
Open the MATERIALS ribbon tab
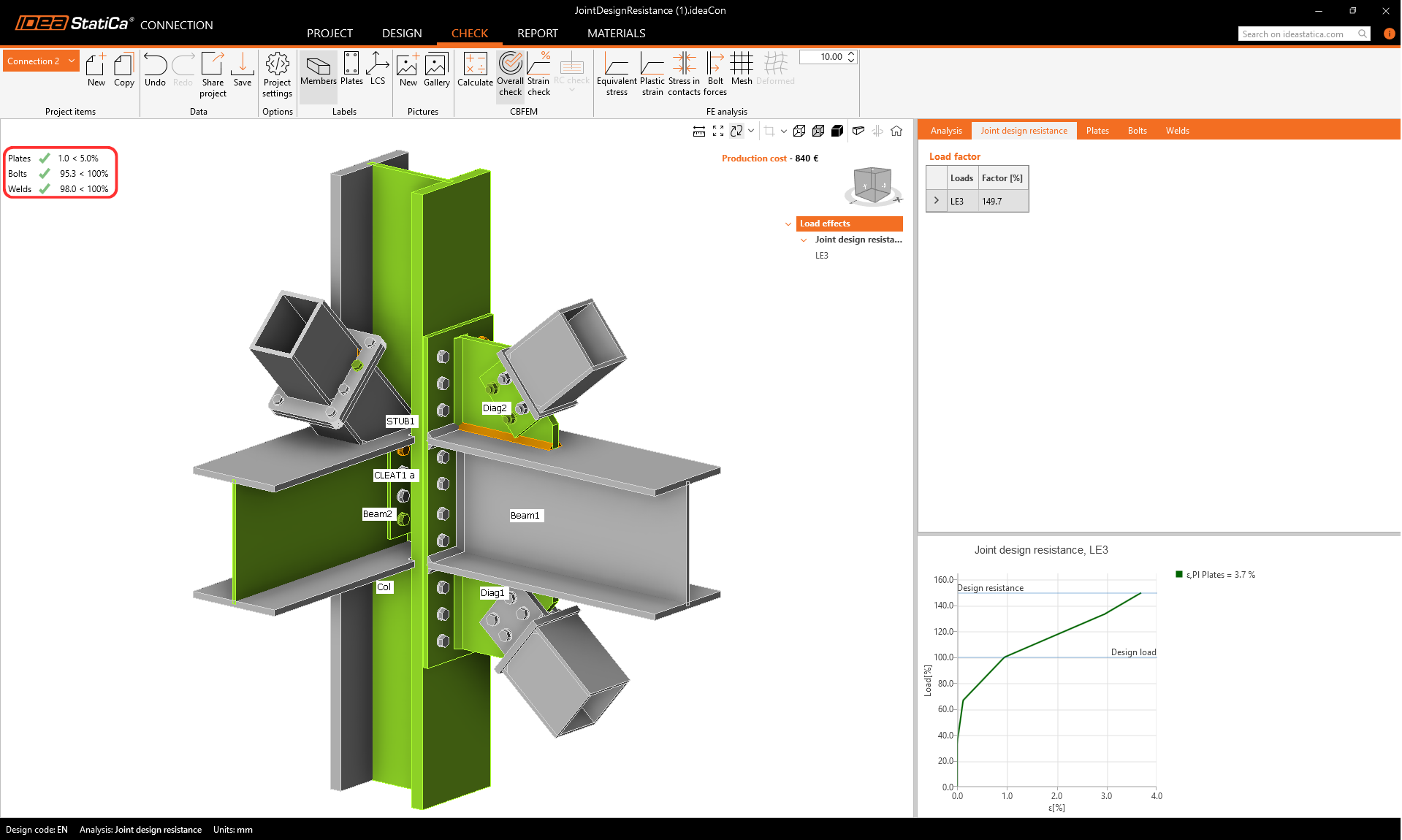point(617,33)
